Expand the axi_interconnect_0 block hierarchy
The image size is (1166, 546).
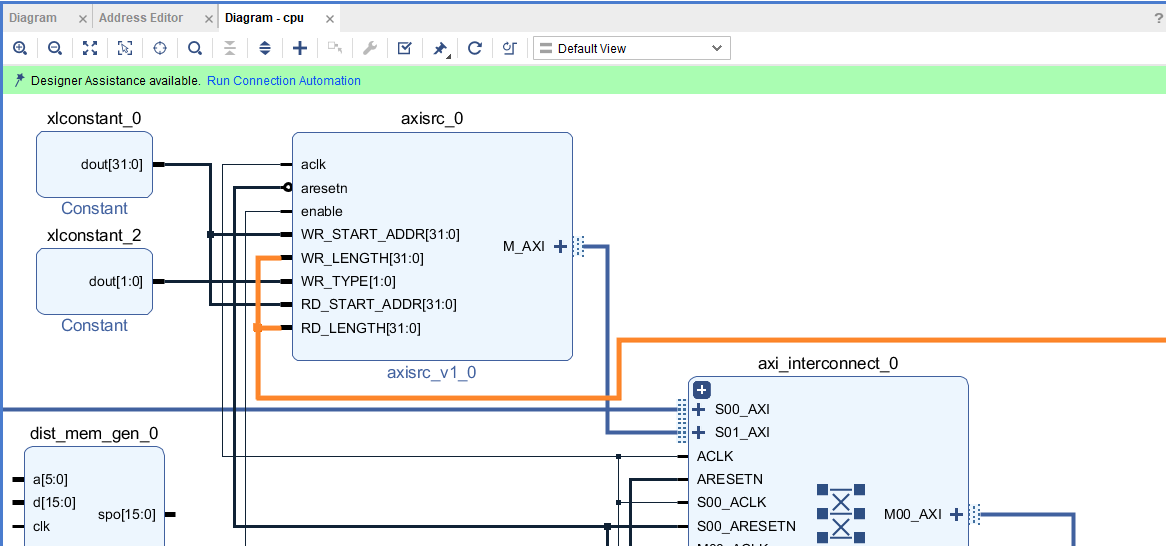[x=702, y=390]
